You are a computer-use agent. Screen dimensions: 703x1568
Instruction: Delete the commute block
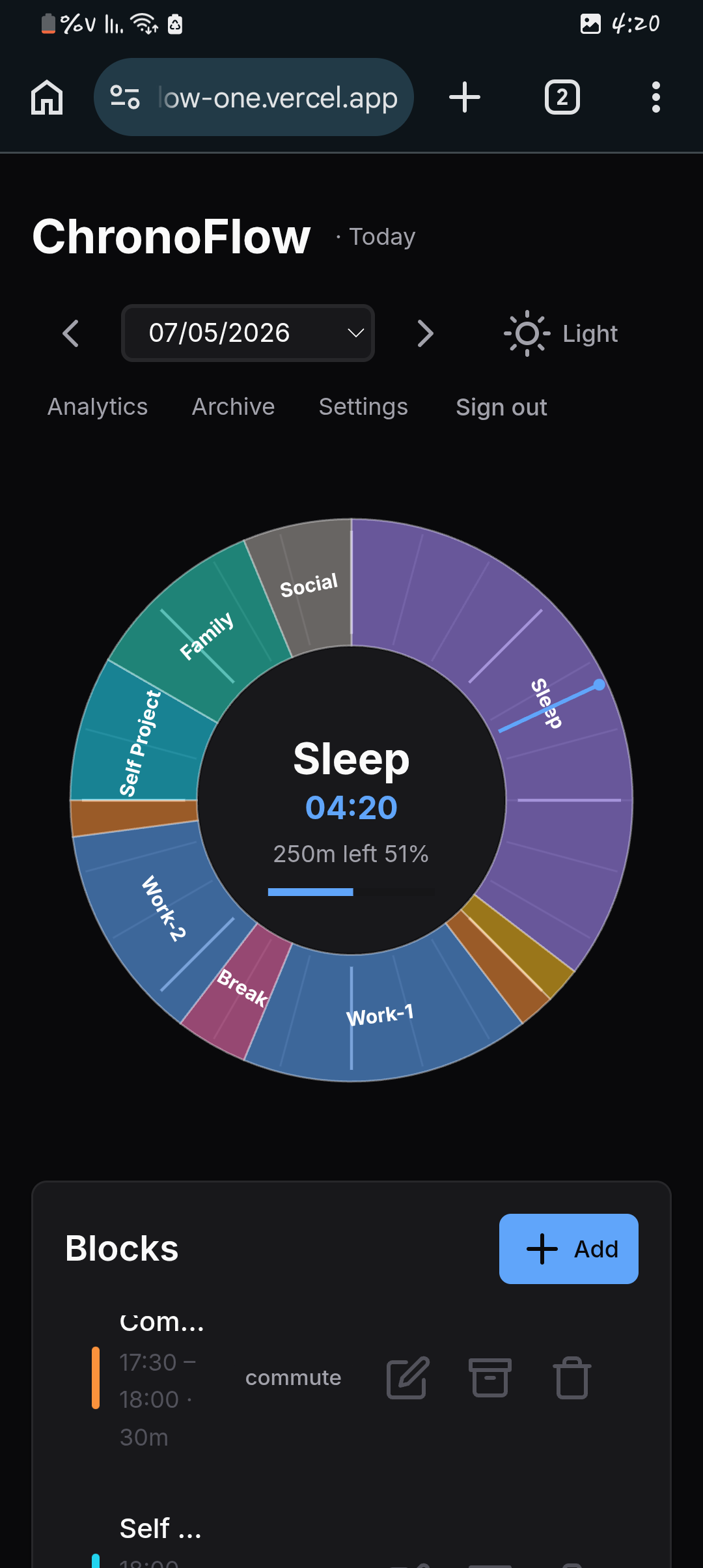coord(572,1378)
